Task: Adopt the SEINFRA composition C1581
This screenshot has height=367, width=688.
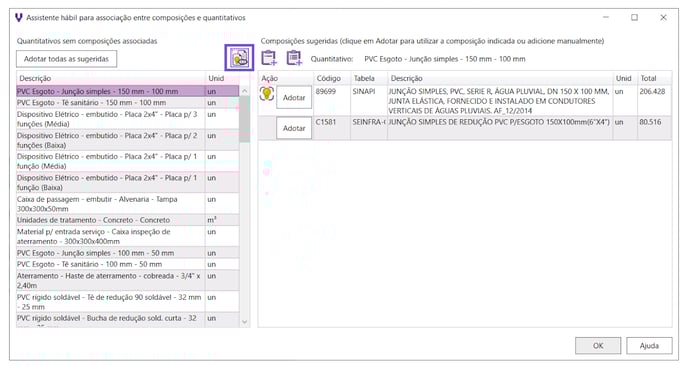Action: (x=294, y=128)
